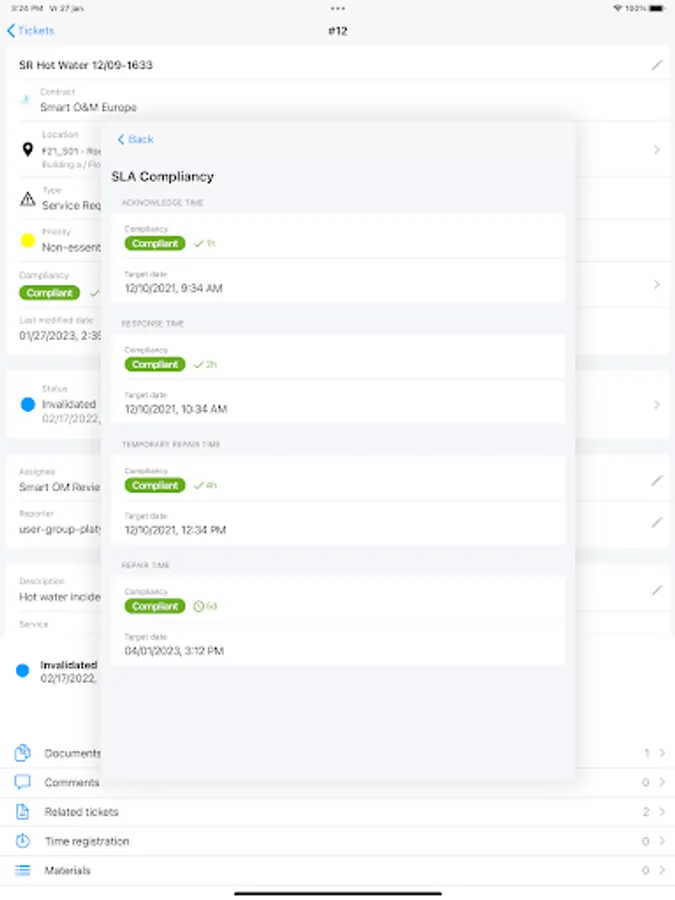Tap the yellow priority indicator

[28, 240]
